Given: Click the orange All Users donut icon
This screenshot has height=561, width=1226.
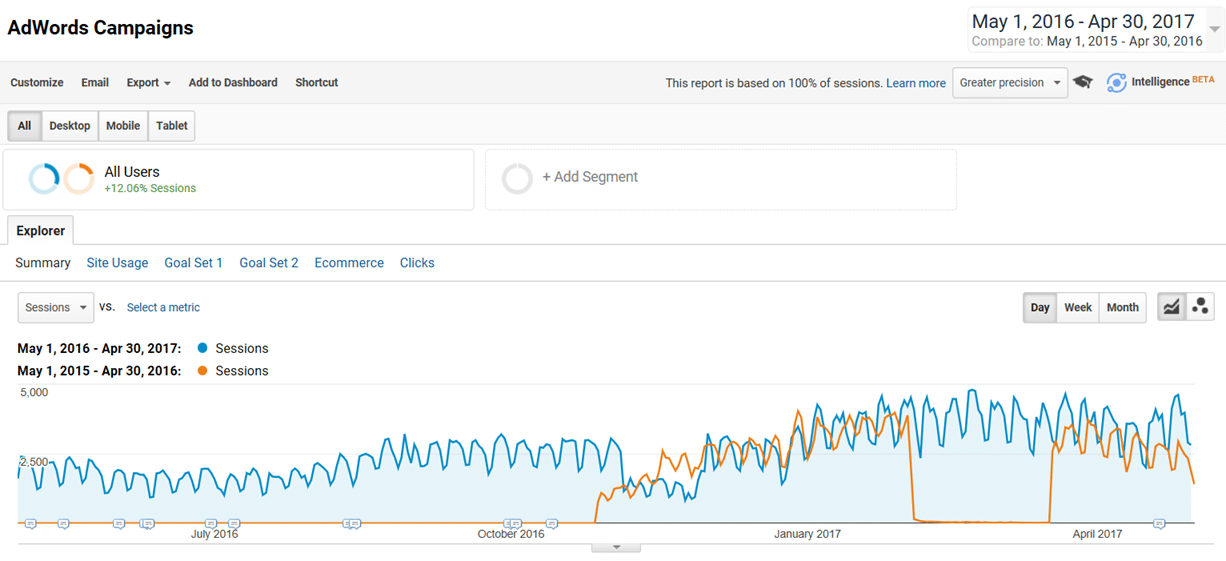Looking at the screenshot, I should [x=79, y=179].
